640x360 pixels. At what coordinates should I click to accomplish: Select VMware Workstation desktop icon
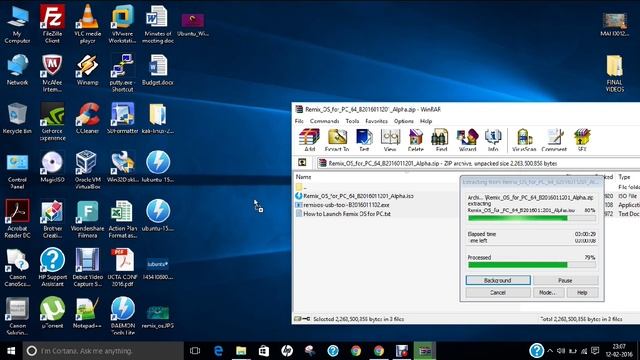click(122, 24)
